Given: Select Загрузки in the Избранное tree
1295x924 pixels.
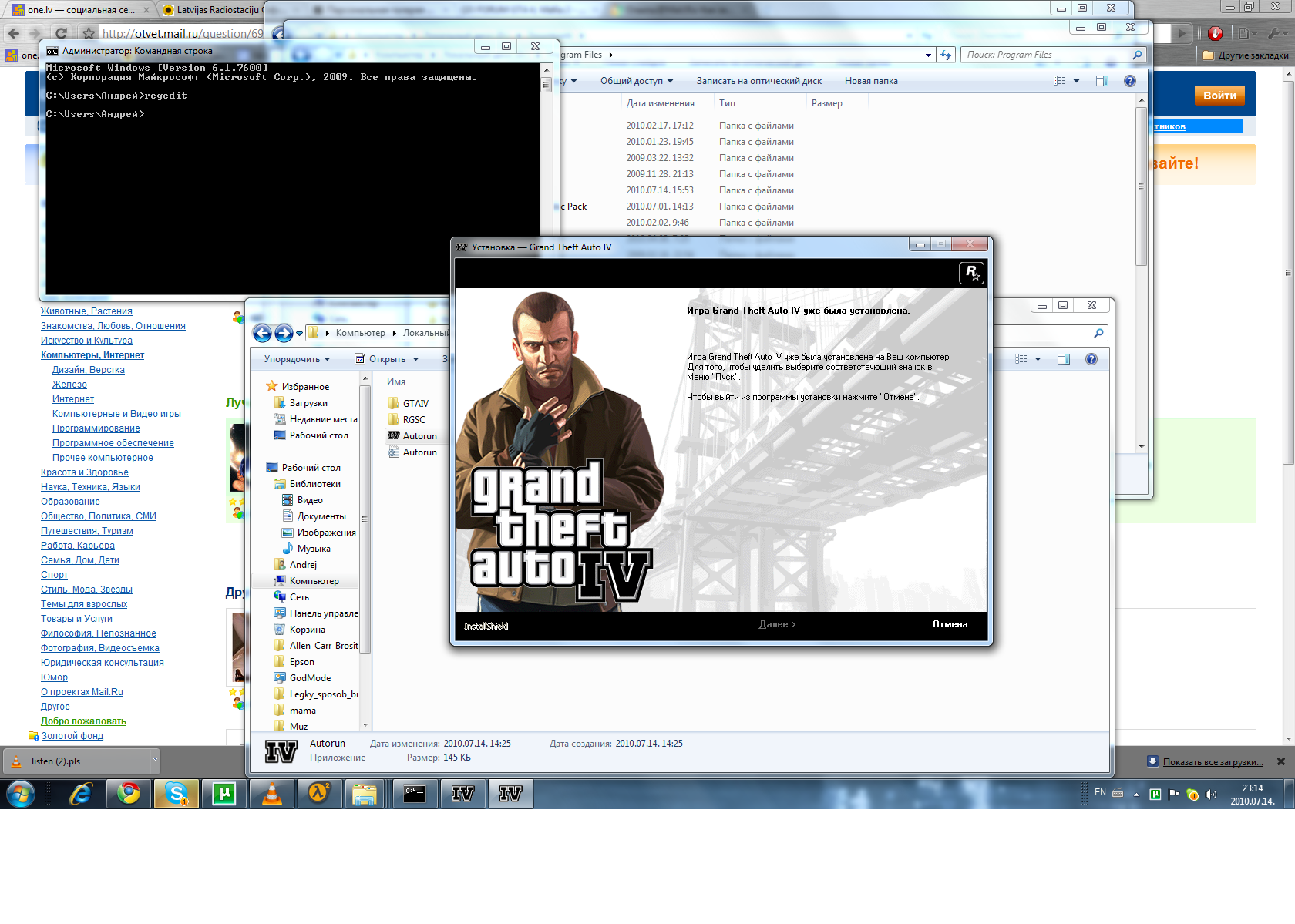Looking at the screenshot, I should coord(308,403).
